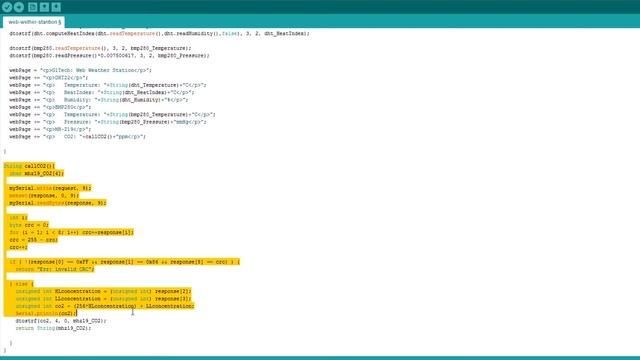Click the webPage CO2 callCO2() ppm line
640x360 pixels.
77,136
